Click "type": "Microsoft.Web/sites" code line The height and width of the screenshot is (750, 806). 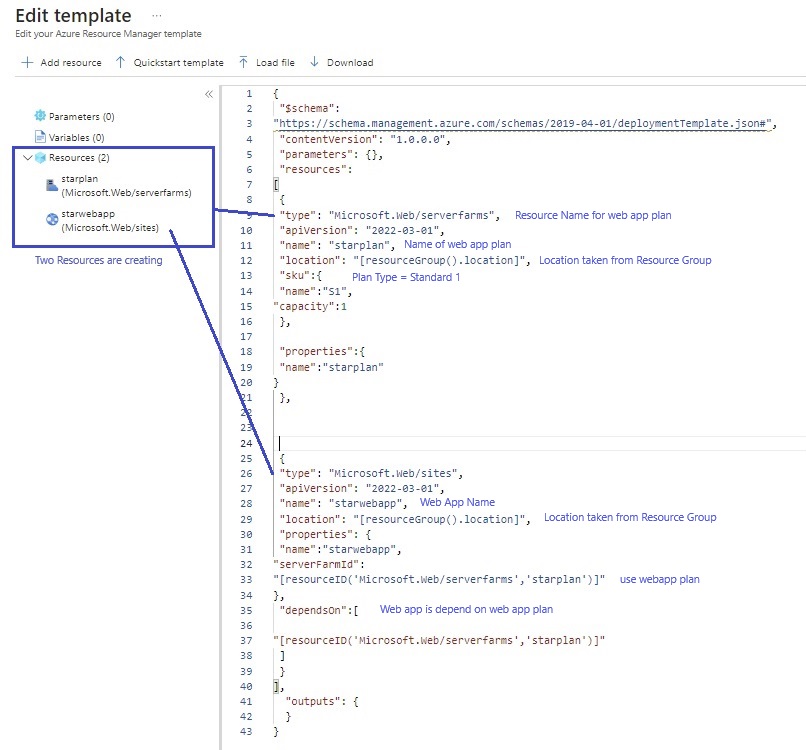(371, 473)
